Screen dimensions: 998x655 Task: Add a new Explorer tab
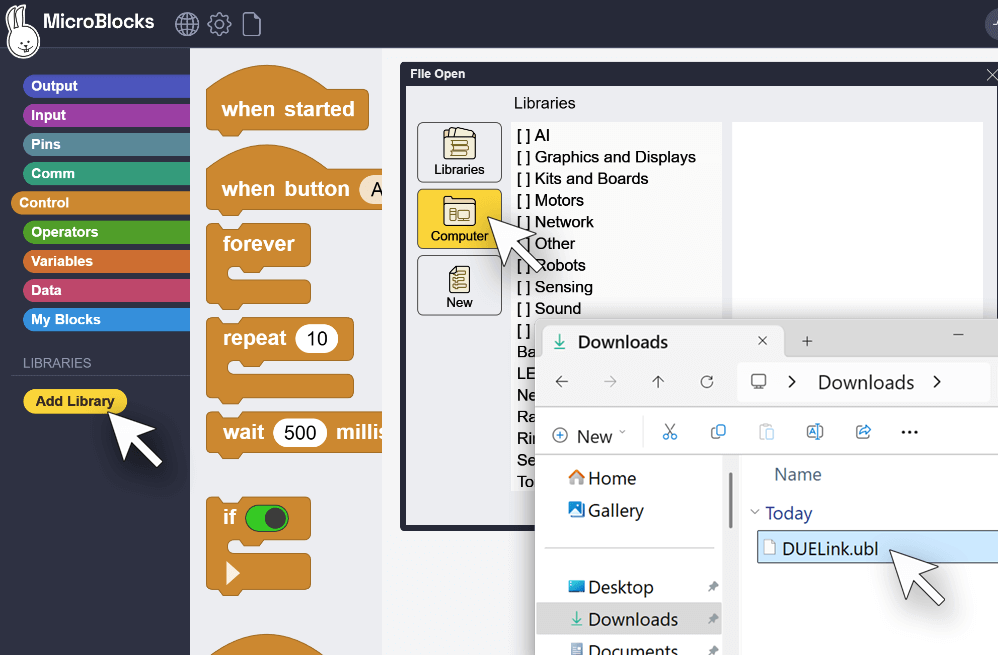(x=807, y=341)
